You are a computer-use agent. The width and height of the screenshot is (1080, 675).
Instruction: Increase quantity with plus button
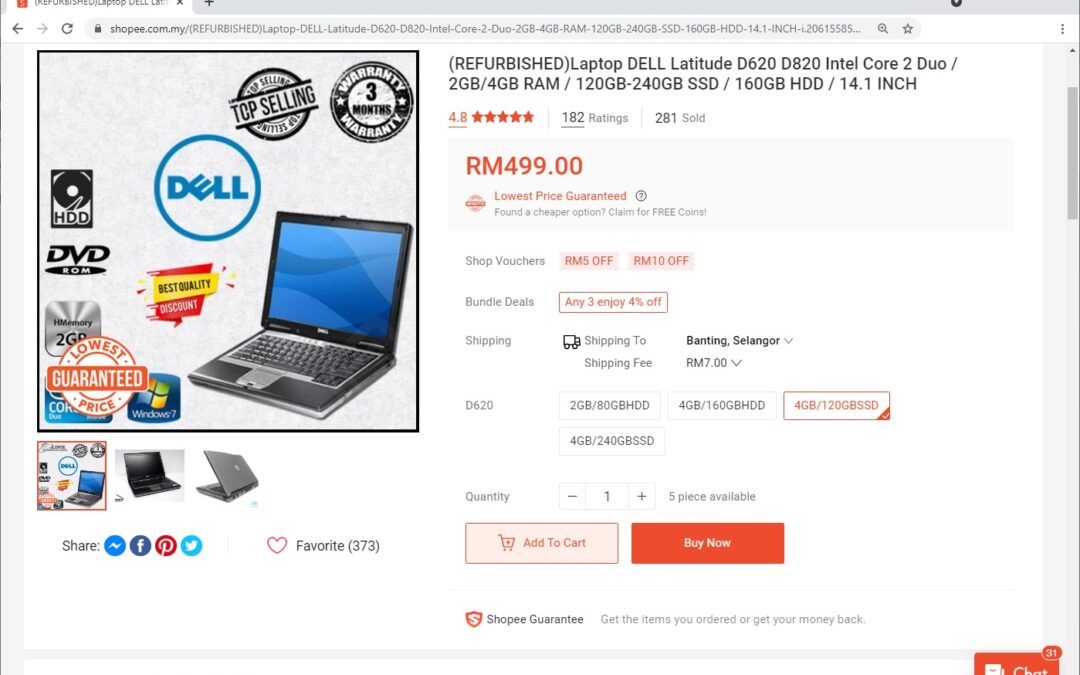click(641, 496)
